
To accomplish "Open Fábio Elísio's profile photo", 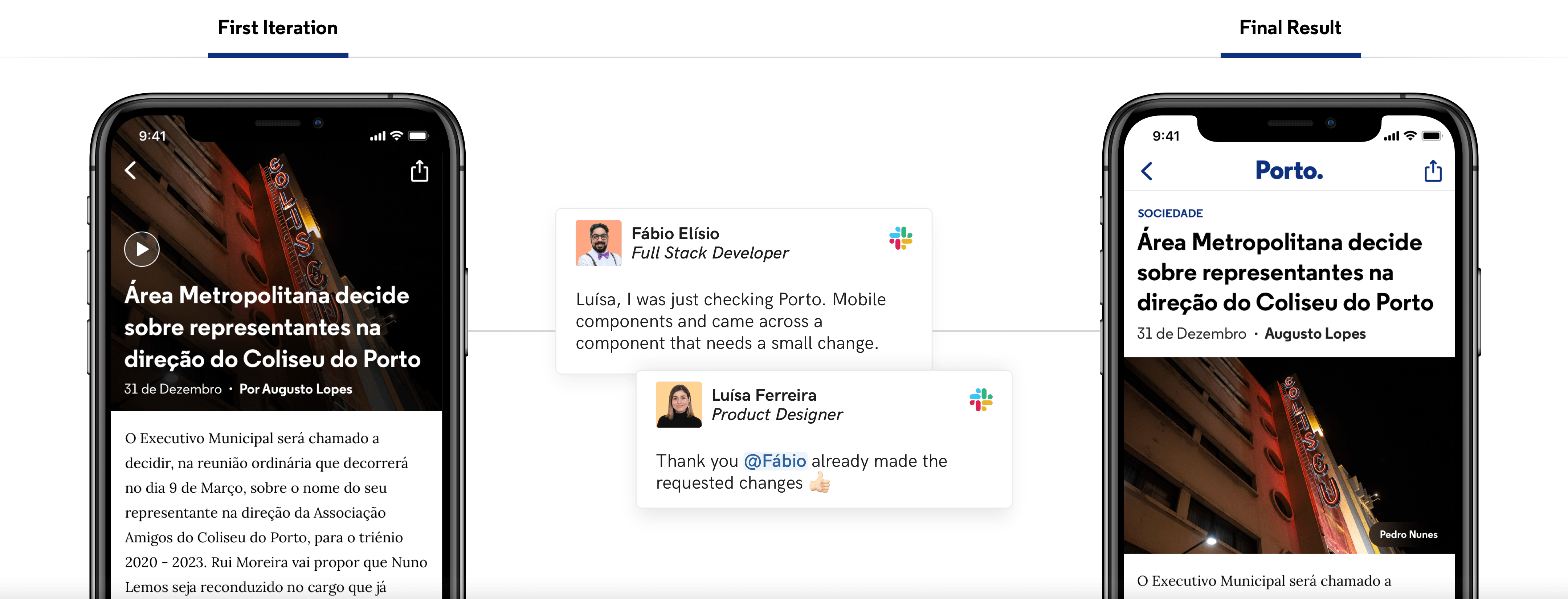I will [599, 243].
